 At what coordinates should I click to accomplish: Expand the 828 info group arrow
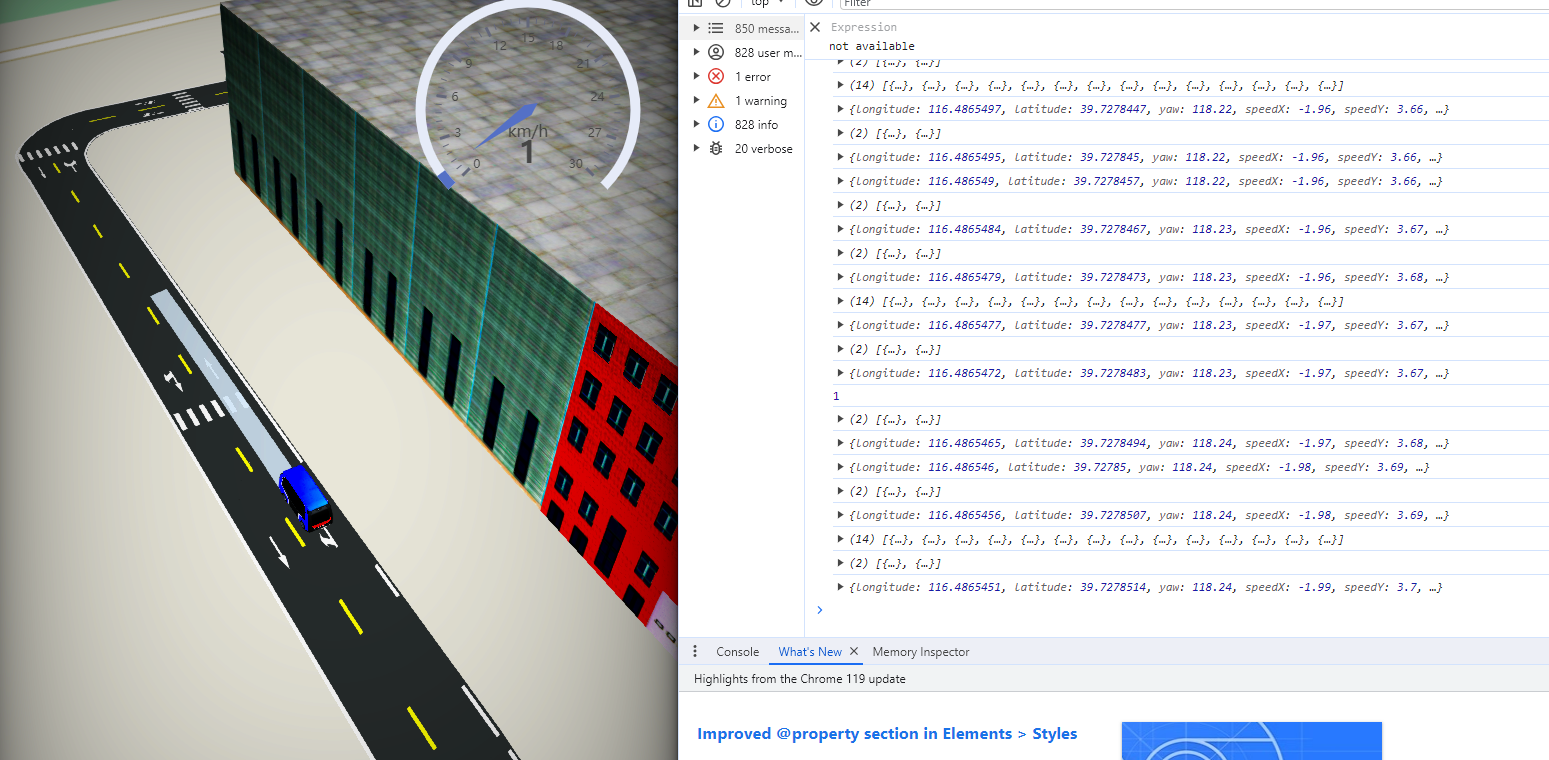[x=697, y=124]
